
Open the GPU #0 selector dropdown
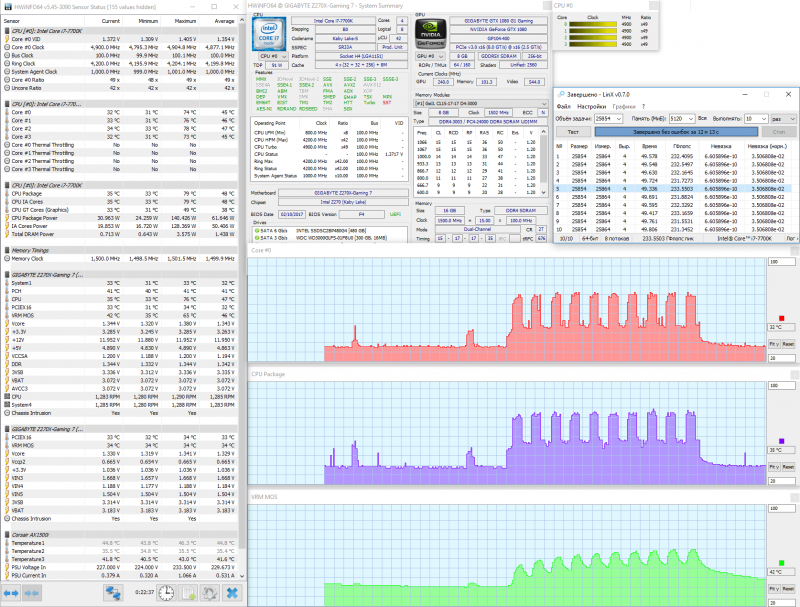(431, 56)
